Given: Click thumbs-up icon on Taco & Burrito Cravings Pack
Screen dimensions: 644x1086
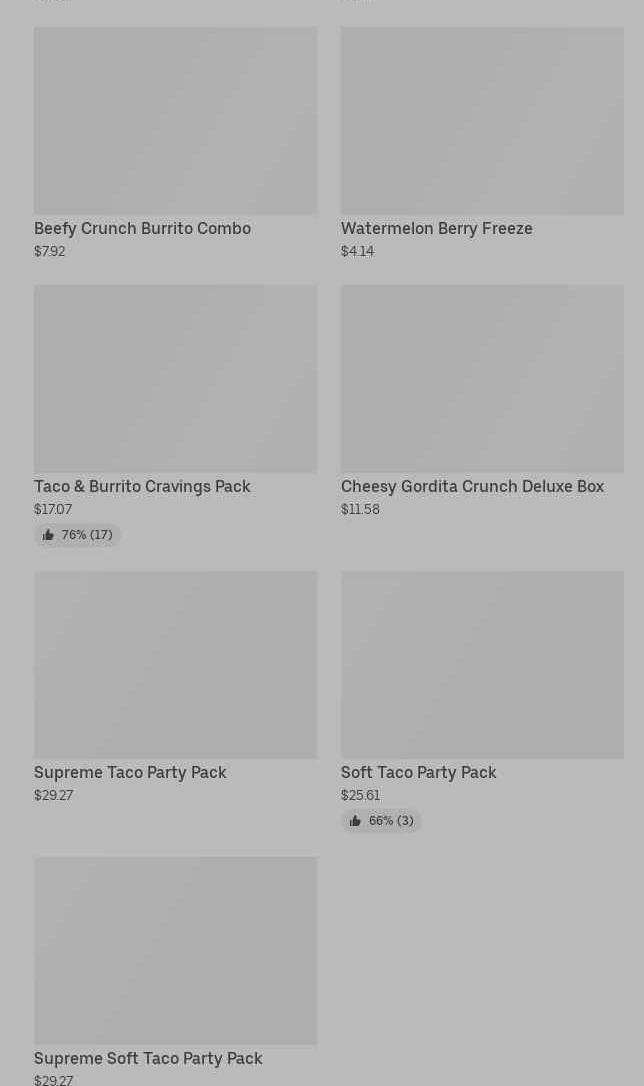Looking at the screenshot, I should [x=48, y=535].
